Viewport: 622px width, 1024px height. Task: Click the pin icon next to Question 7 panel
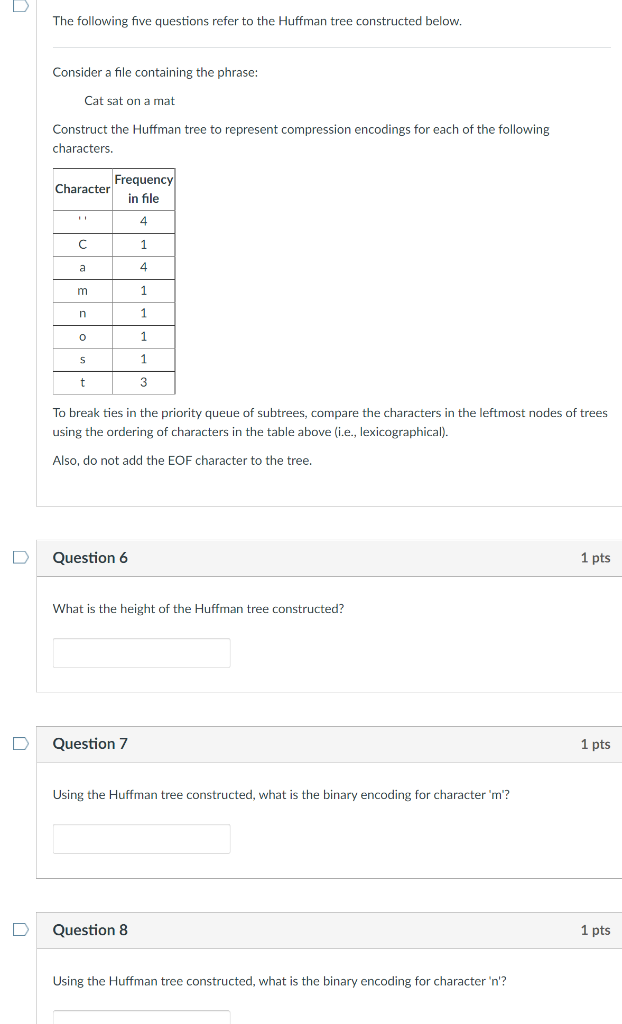point(20,743)
